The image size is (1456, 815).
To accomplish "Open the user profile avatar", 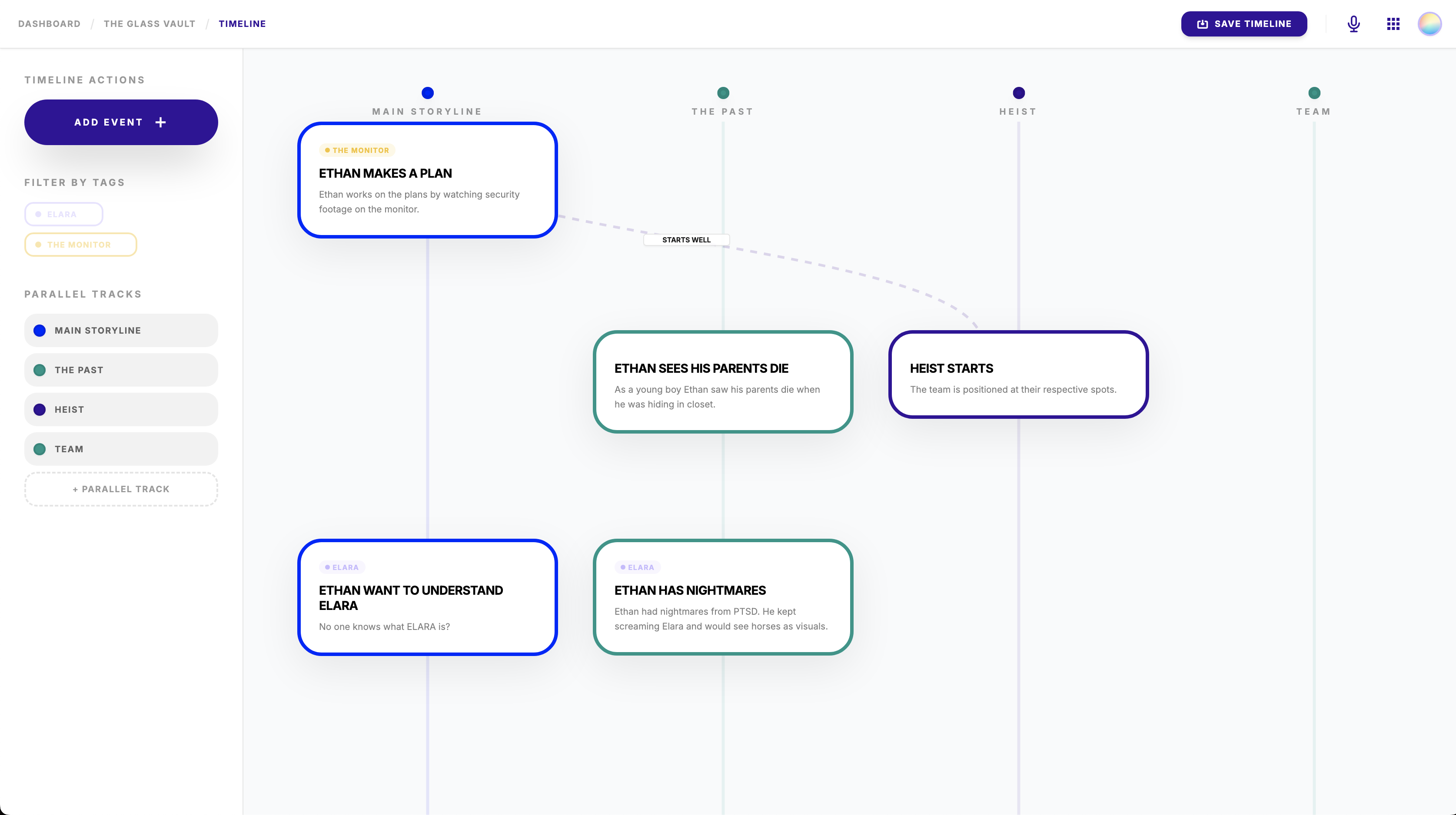I will (x=1429, y=24).
